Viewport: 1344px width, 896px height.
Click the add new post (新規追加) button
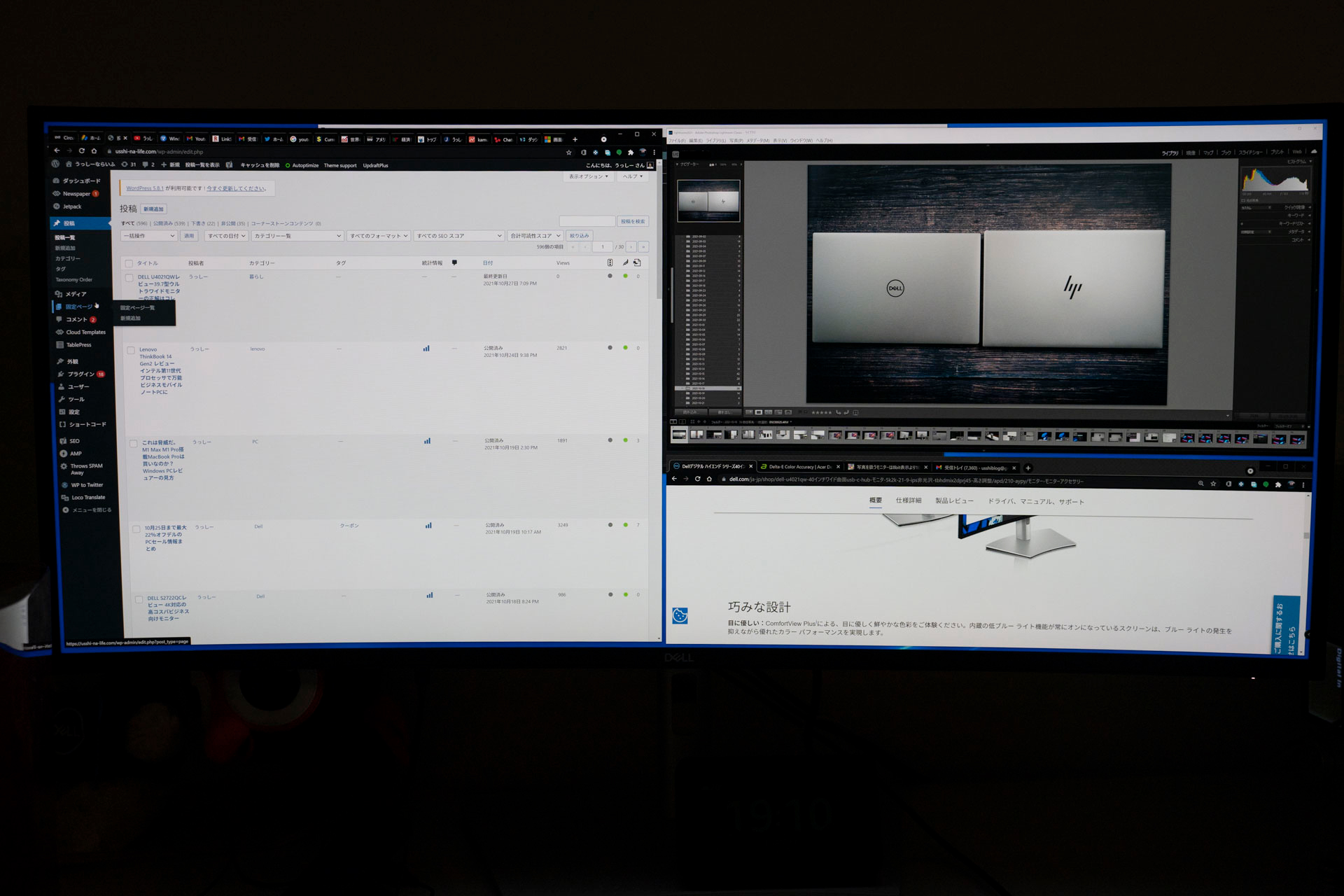(x=153, y=209)
